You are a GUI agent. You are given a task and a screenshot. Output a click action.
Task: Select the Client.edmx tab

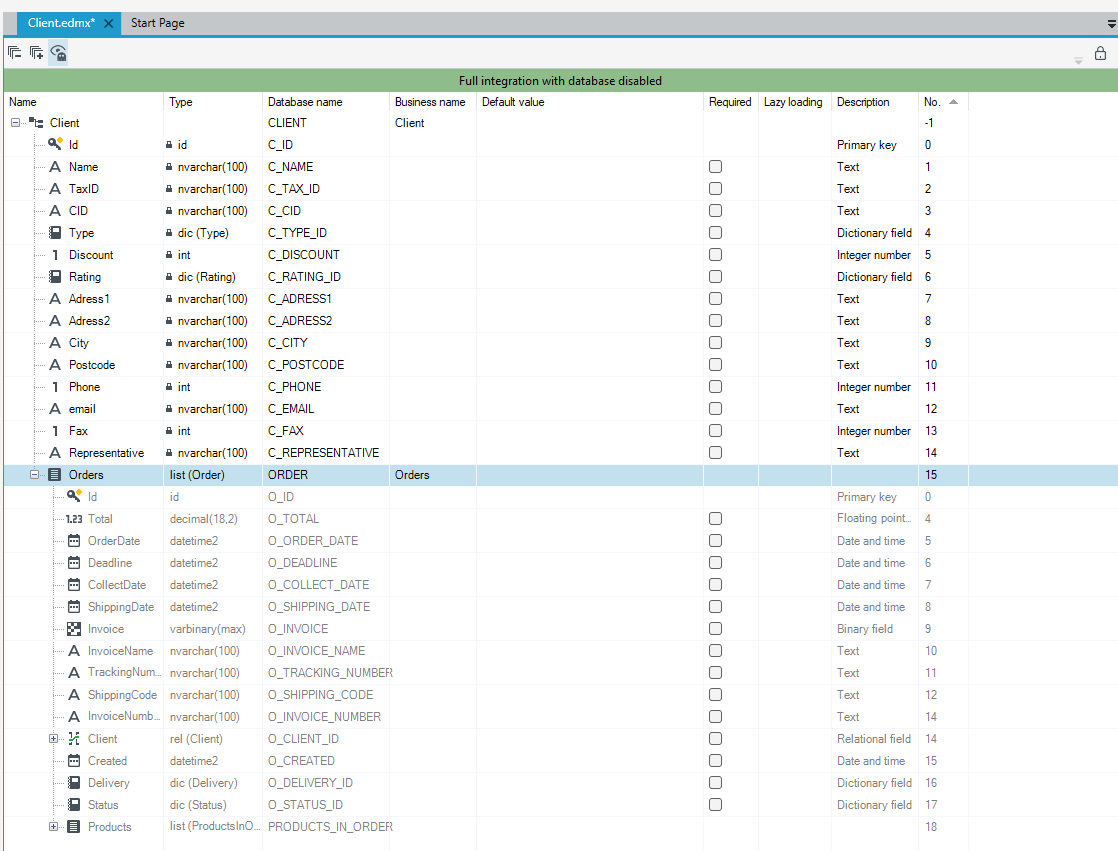point(61,23)
